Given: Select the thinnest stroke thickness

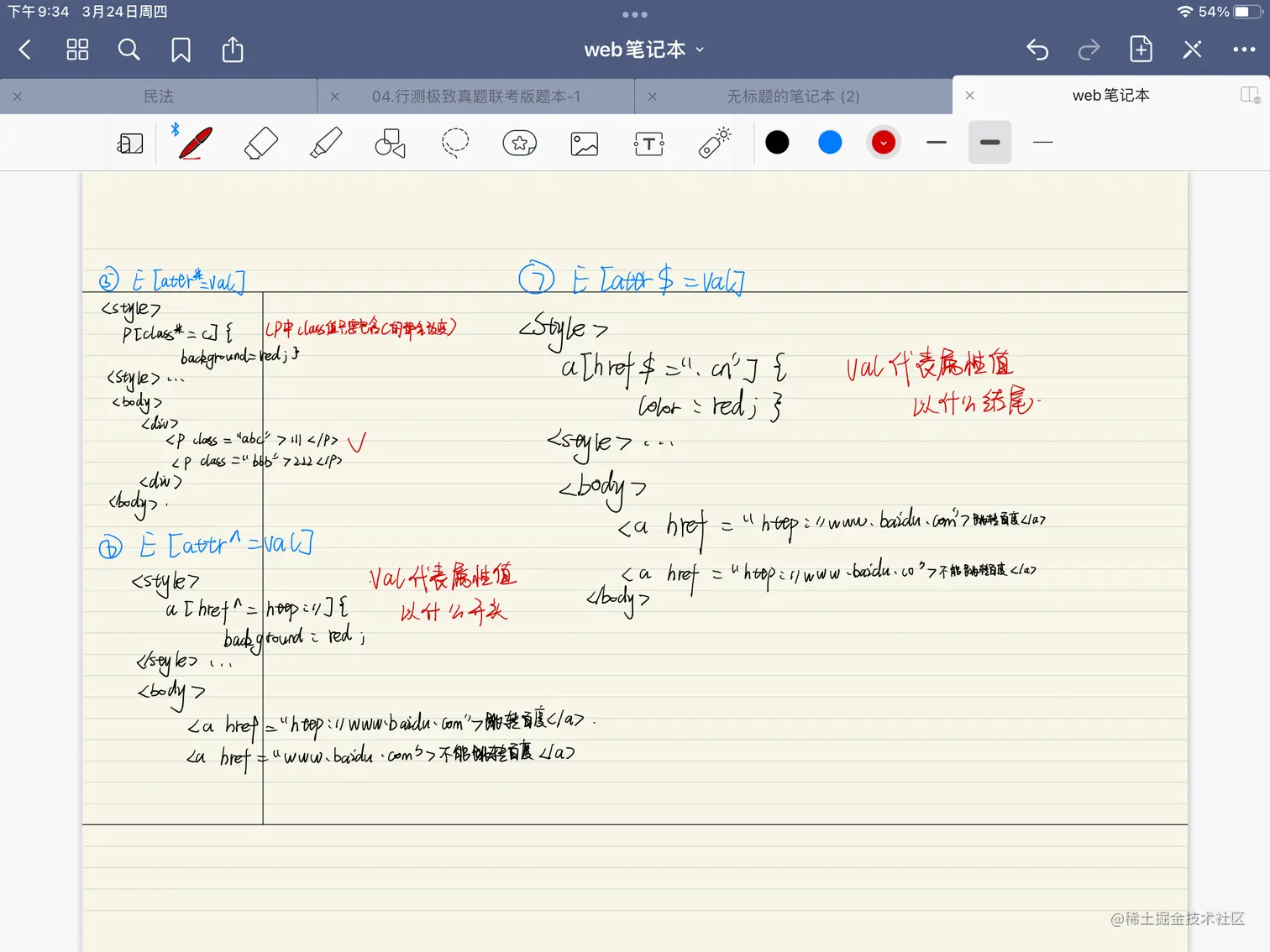Looking at the screenshot, I should click(x=1043, y=143).
